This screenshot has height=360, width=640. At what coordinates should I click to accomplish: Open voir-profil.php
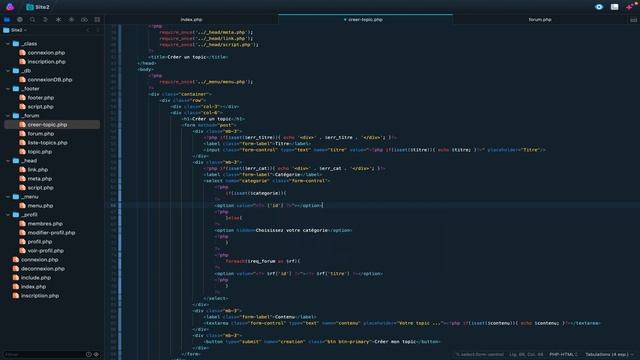[x=45, y=250]
